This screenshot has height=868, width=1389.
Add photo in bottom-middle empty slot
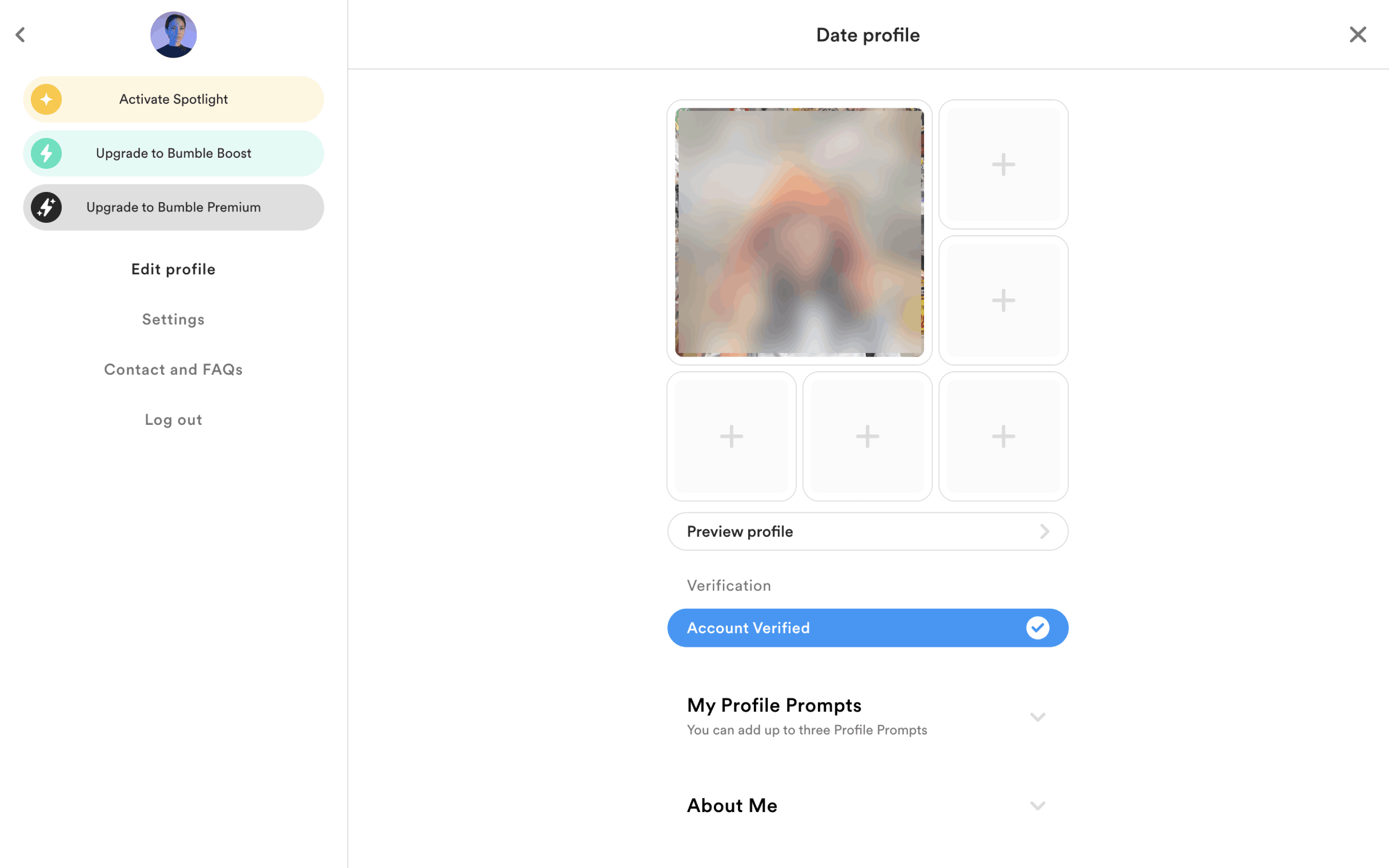click(x=867, y=436)
